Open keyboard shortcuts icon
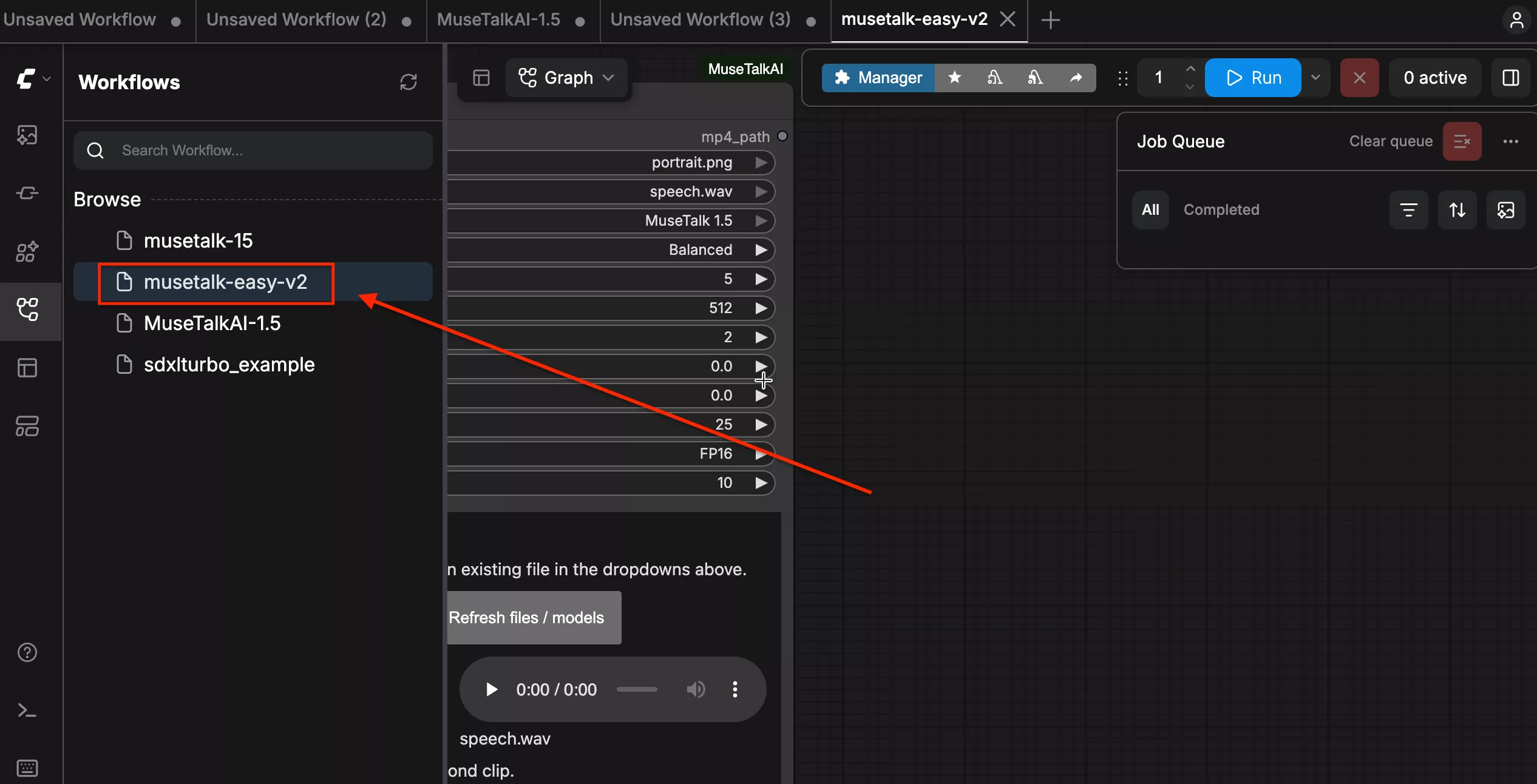The height and width of the screenshot is (784, 1537). (x=27, y=768)
